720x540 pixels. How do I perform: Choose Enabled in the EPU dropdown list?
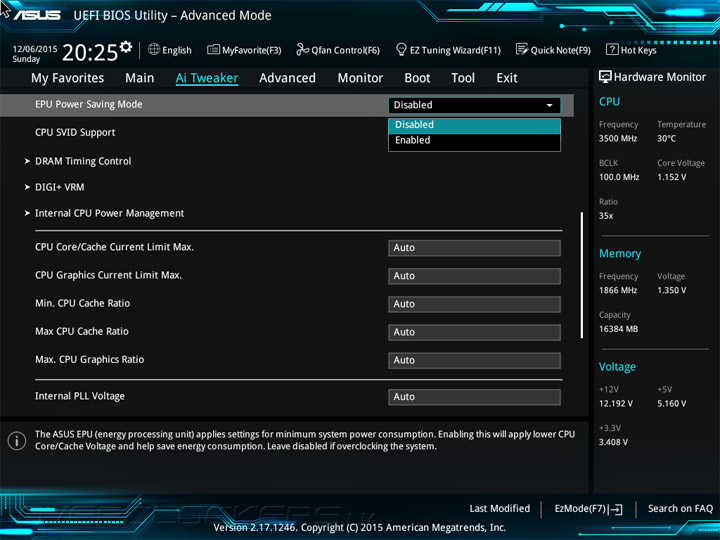point(474,141)
